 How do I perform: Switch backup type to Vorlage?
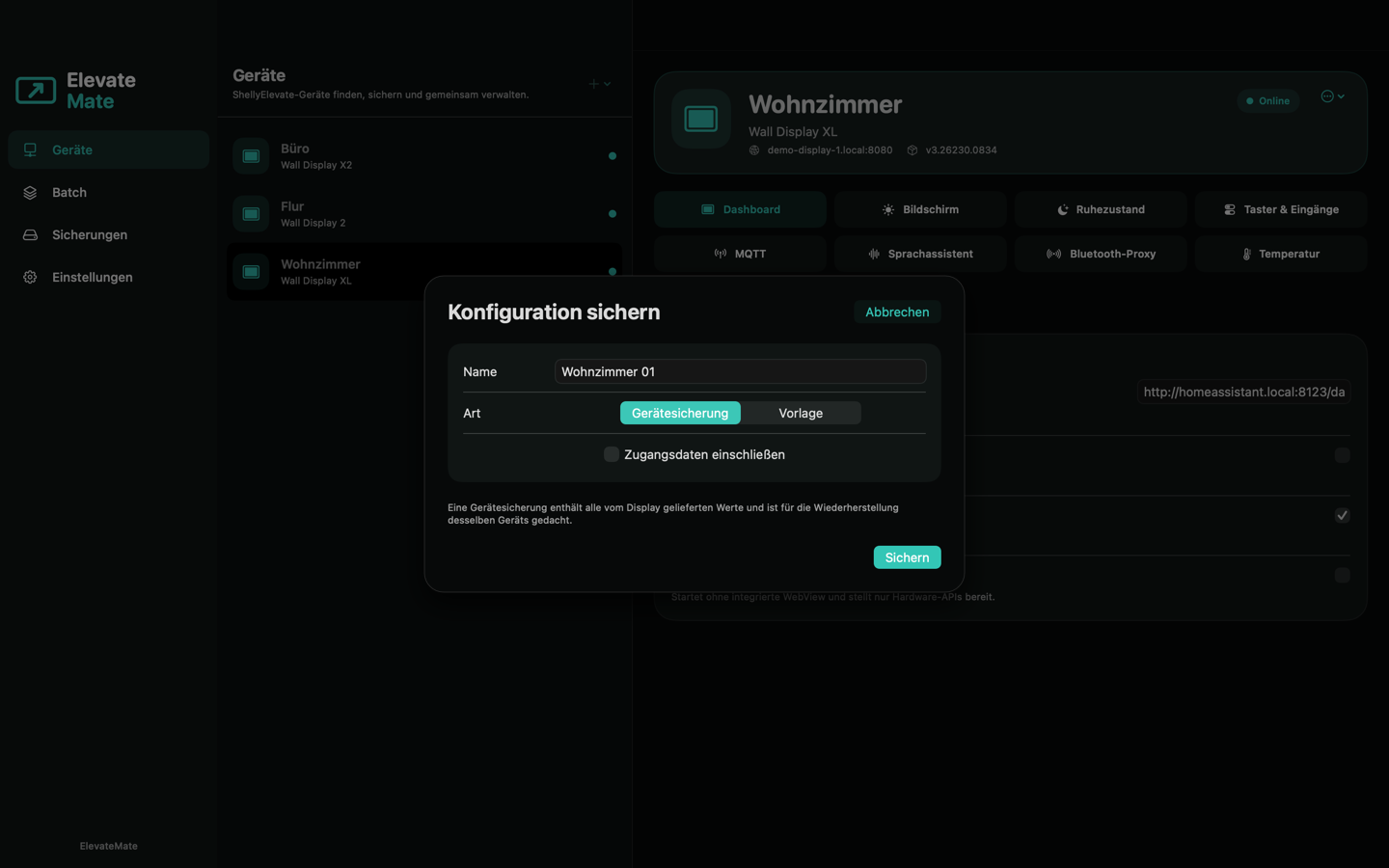(x=801, y=413)
